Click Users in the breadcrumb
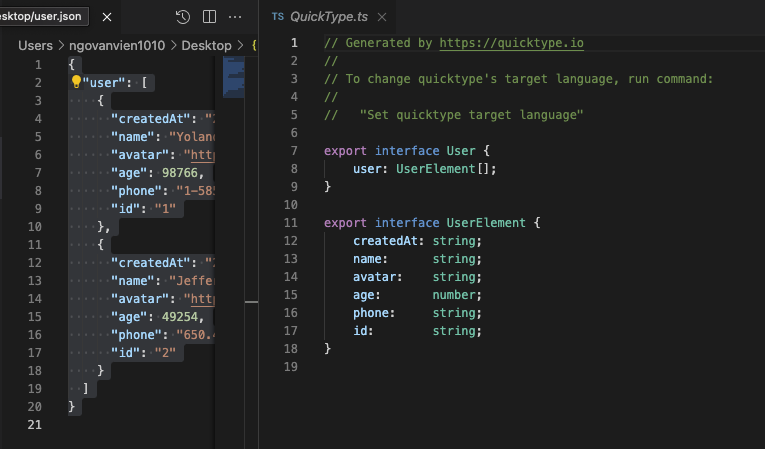 (35, 45)
